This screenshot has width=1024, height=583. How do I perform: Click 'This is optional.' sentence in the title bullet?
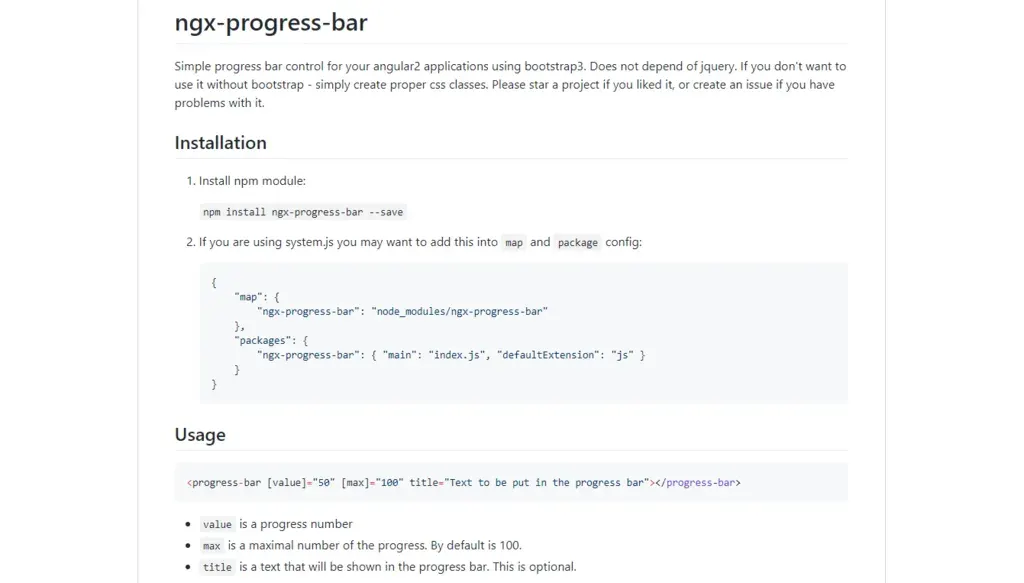pyautogui.click(x=534, y=567)
